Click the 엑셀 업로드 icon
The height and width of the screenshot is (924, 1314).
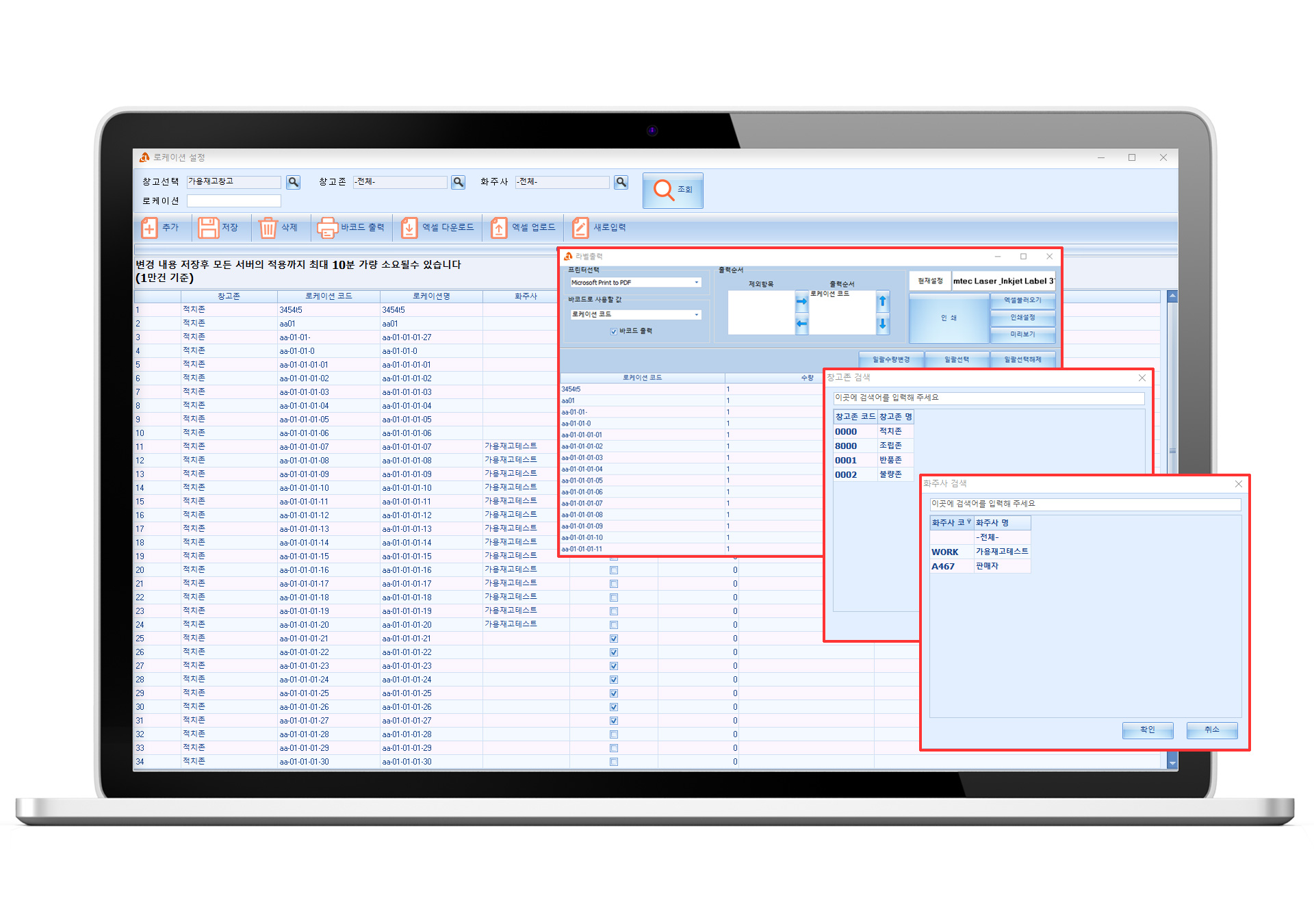[499, 228]
